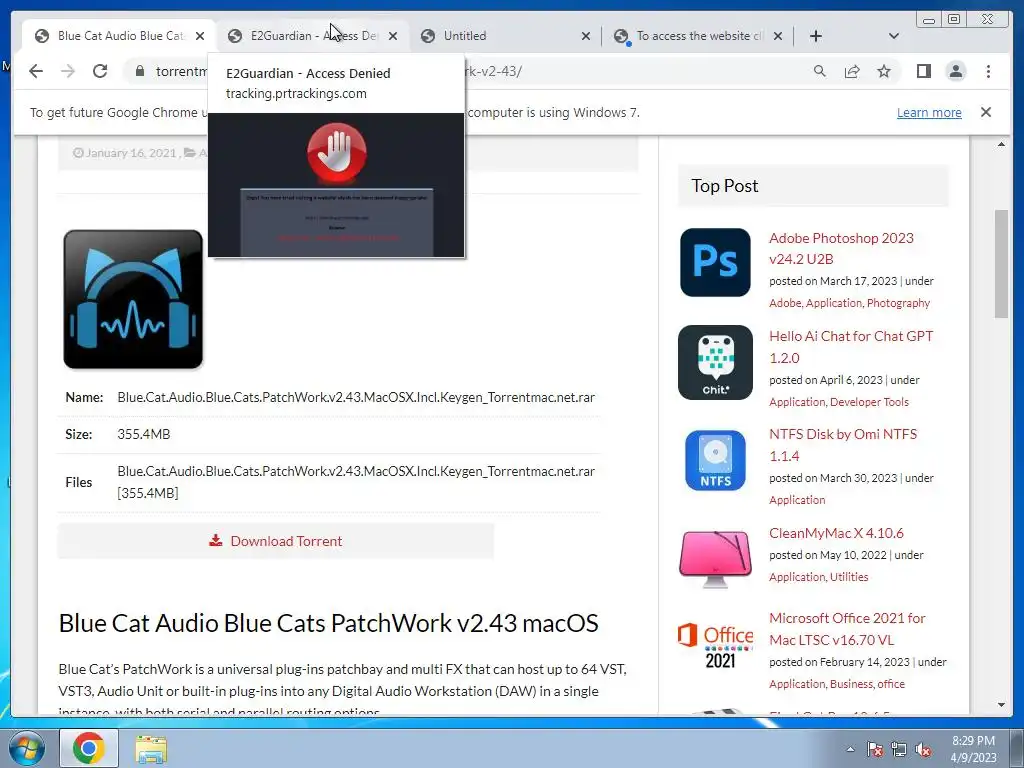Click the Chrome taskbar icon
Image resolution: width=1024 pixels, height=768 pixels.
(89, 748)
